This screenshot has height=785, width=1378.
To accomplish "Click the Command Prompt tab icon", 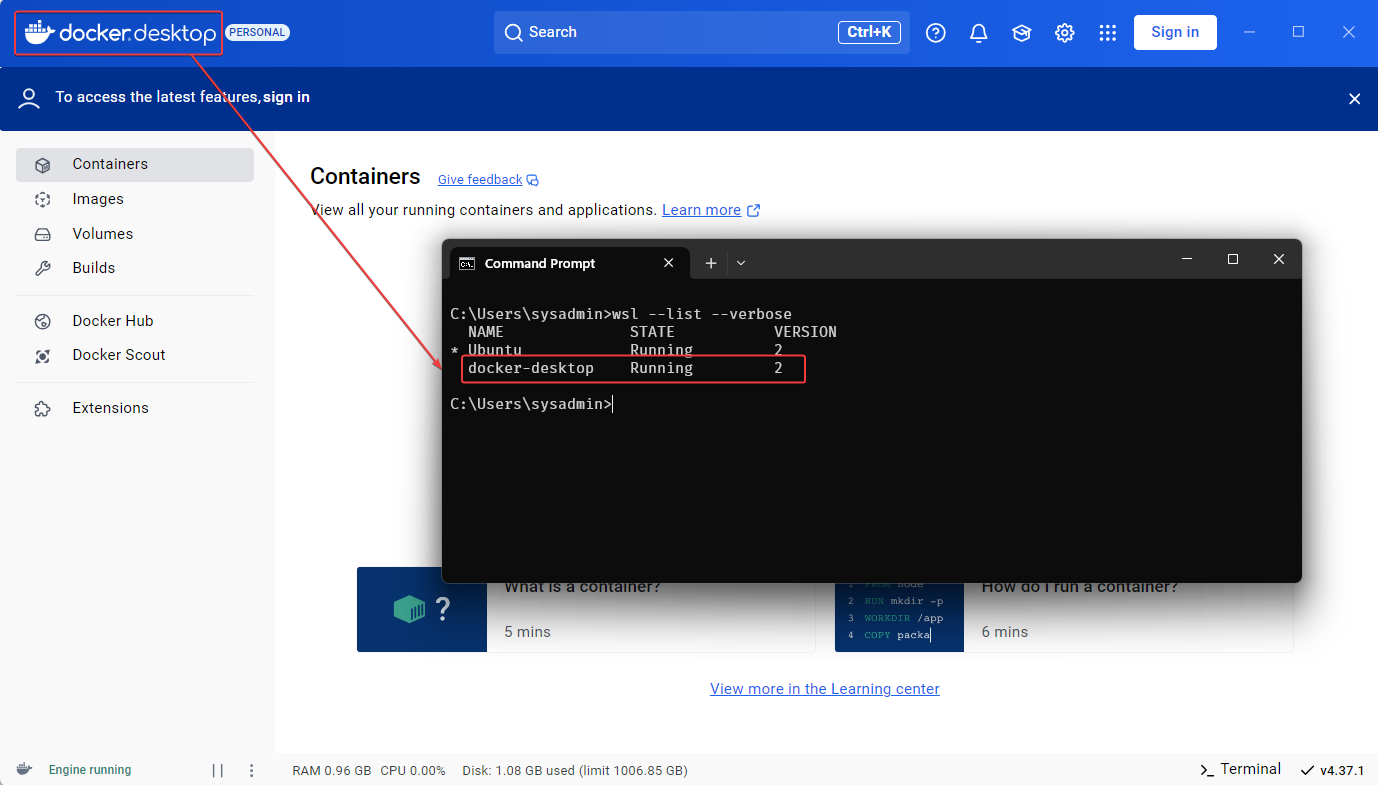I will [467, 264].
